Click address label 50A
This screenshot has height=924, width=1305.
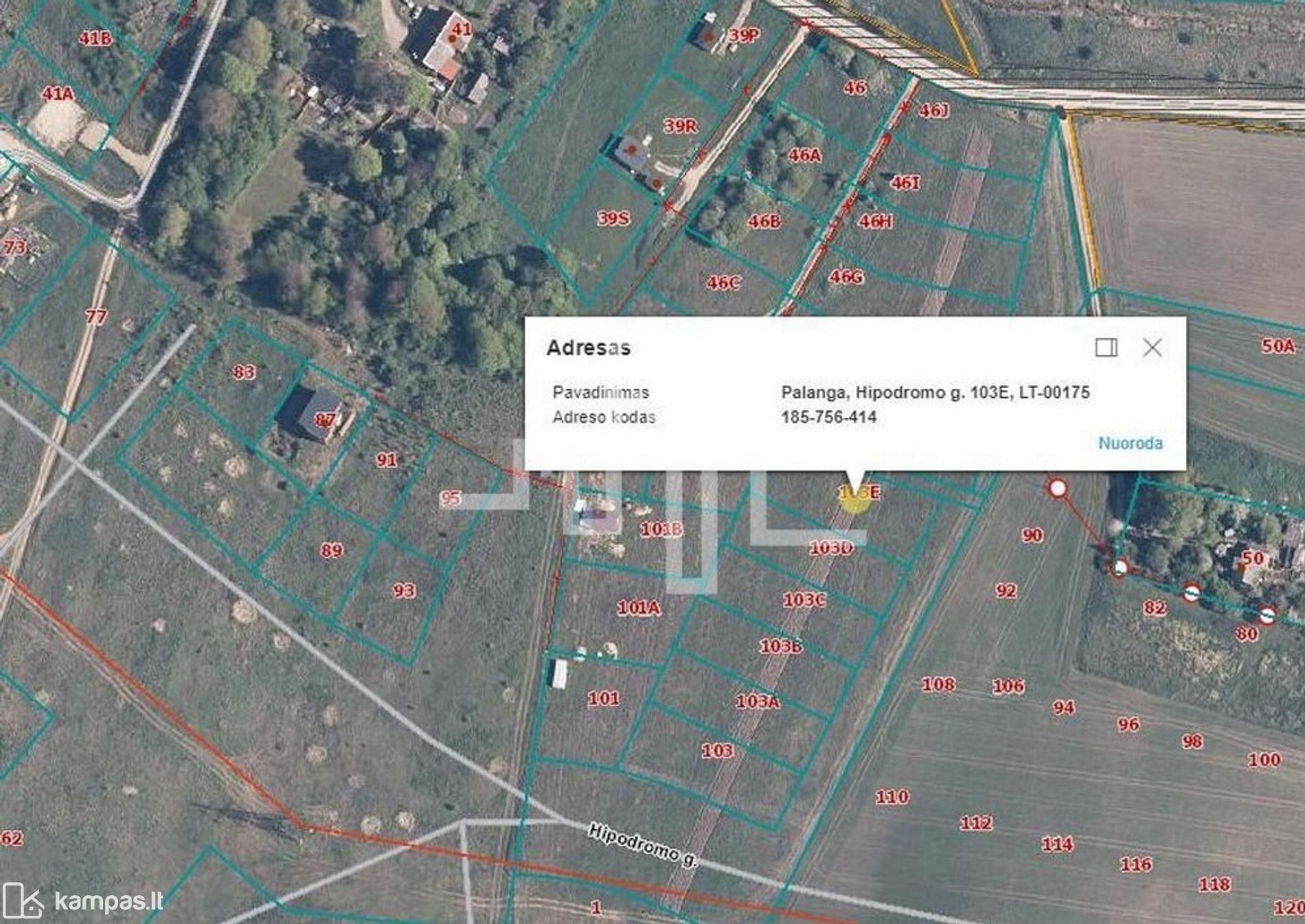click(x=1278, y=346)
